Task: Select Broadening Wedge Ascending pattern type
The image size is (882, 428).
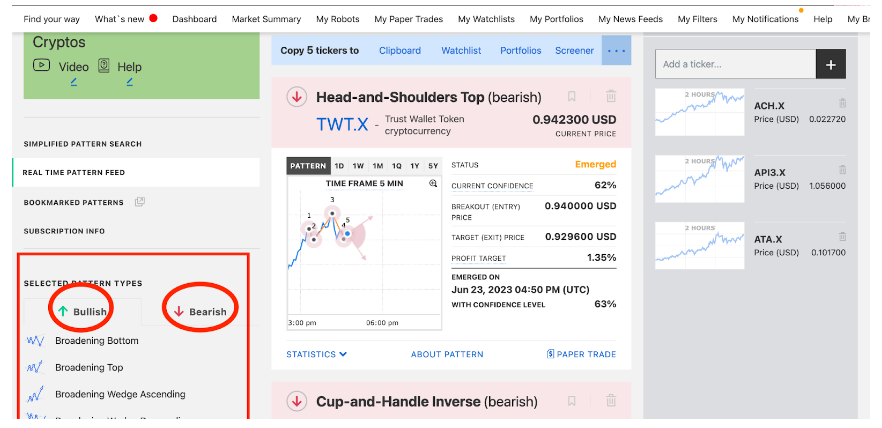Action: (x=120, y=394)
